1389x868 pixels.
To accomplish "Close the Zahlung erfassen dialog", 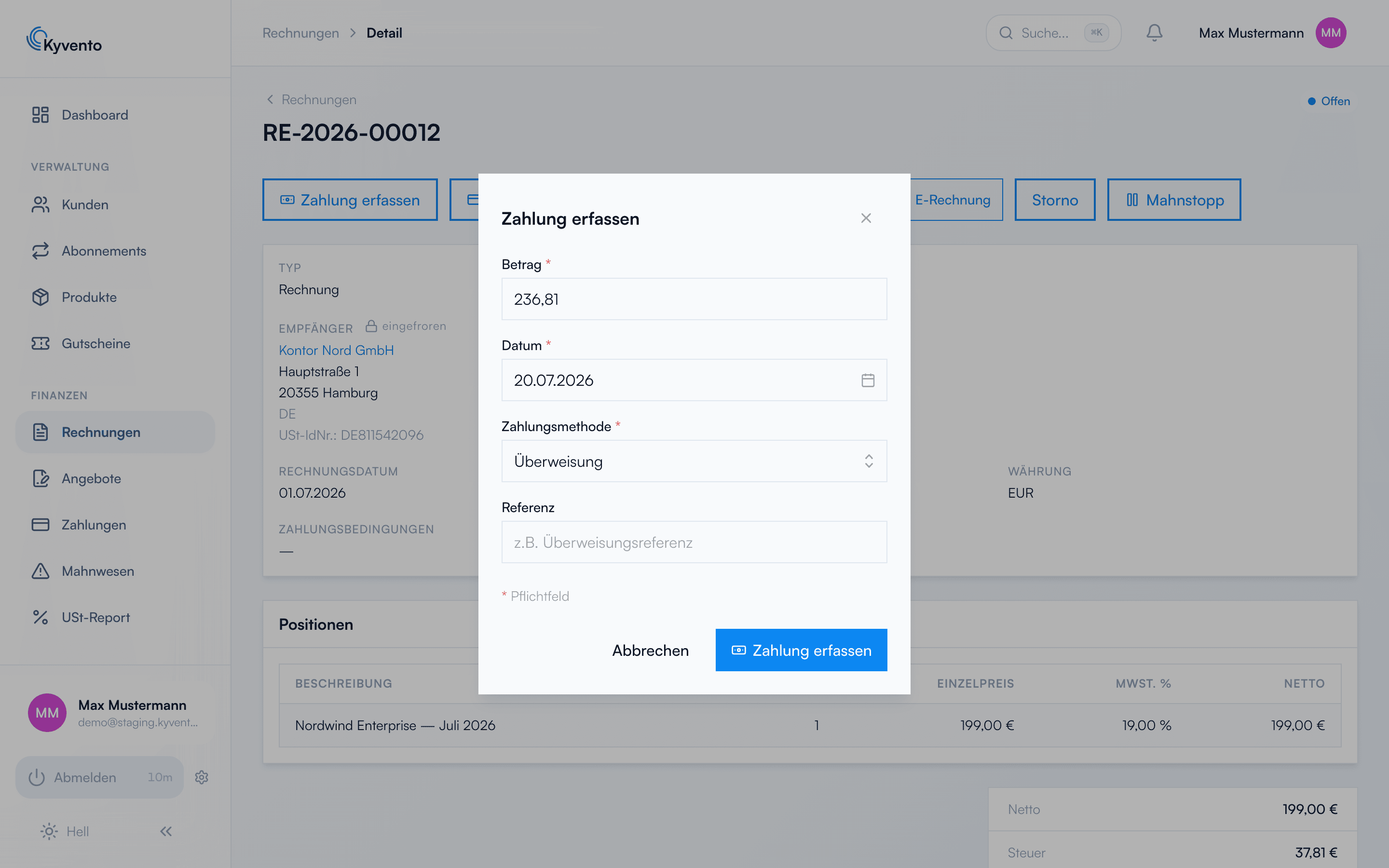I will pos(866,218).
